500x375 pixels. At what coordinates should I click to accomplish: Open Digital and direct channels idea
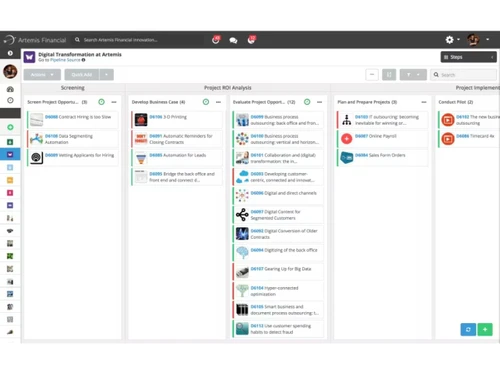pos(278,196)
